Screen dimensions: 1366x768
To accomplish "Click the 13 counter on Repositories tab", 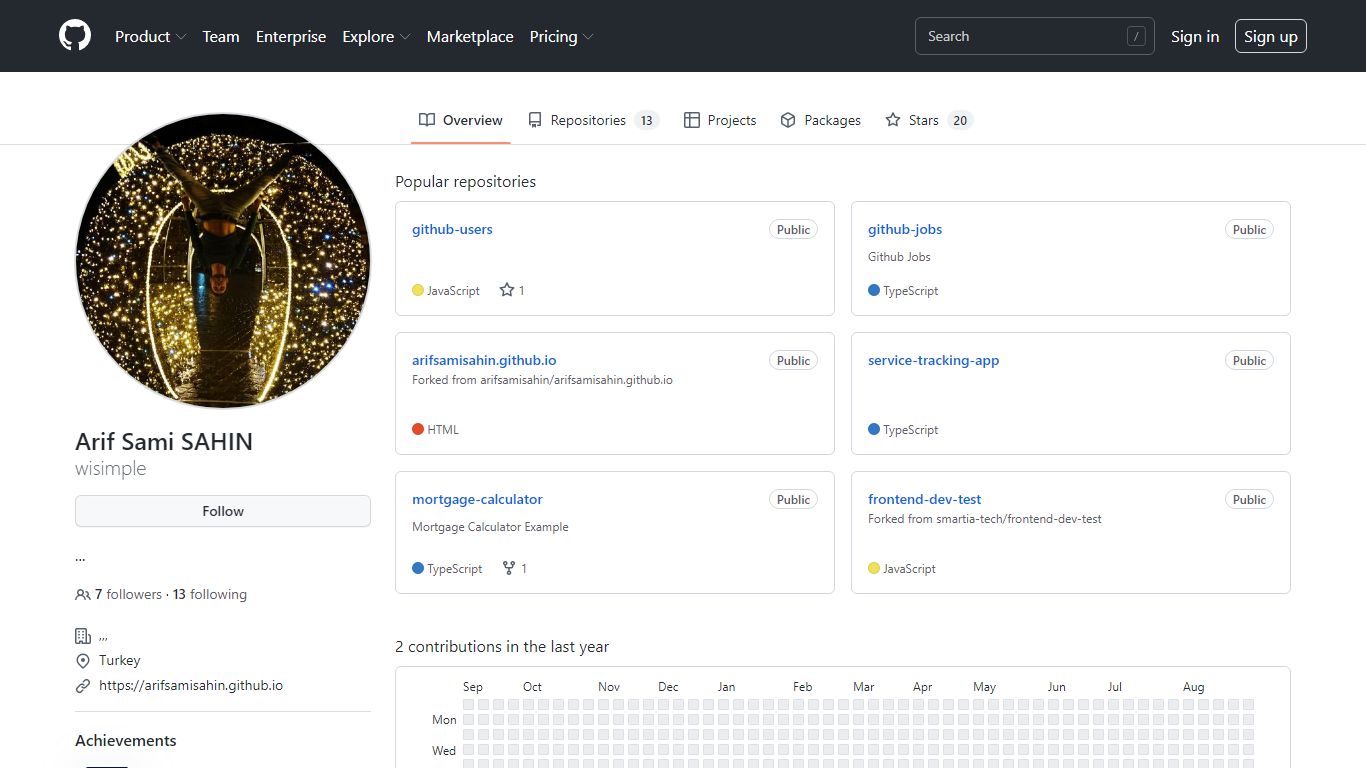I will tap(647, 120).
